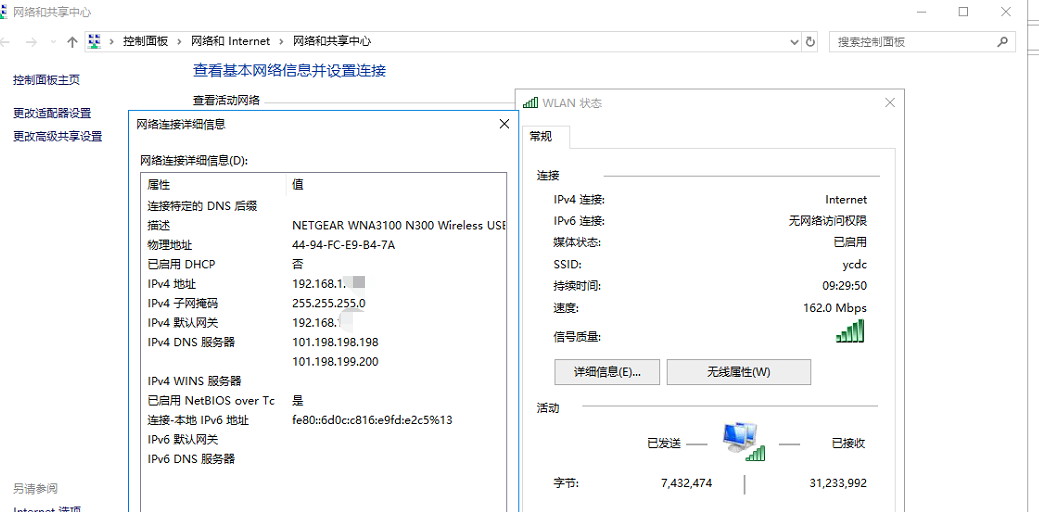Screen dimensions: 1039x512
Task: Select the 已启用 DHCP row
Action: (324, 264)
